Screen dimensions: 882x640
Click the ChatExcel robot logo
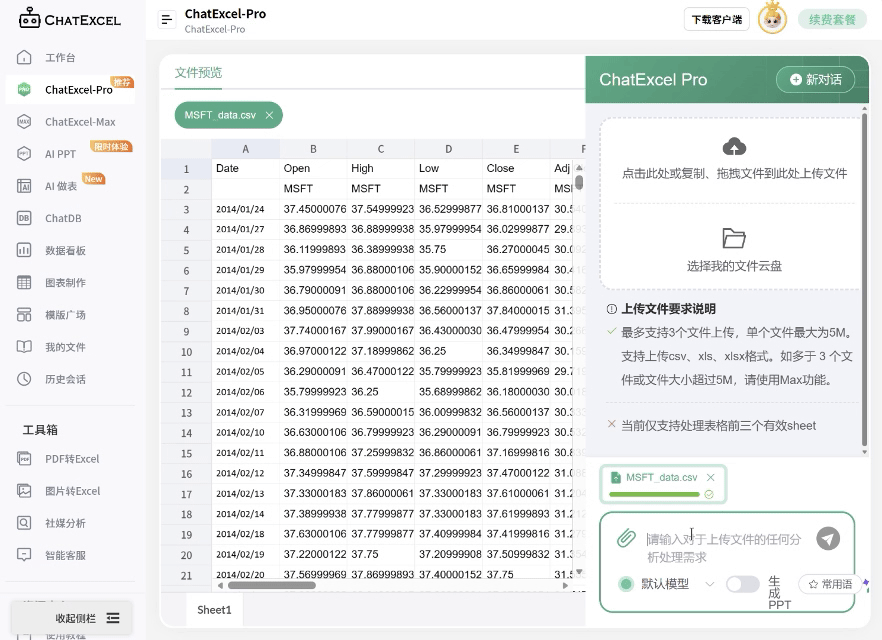29,18
